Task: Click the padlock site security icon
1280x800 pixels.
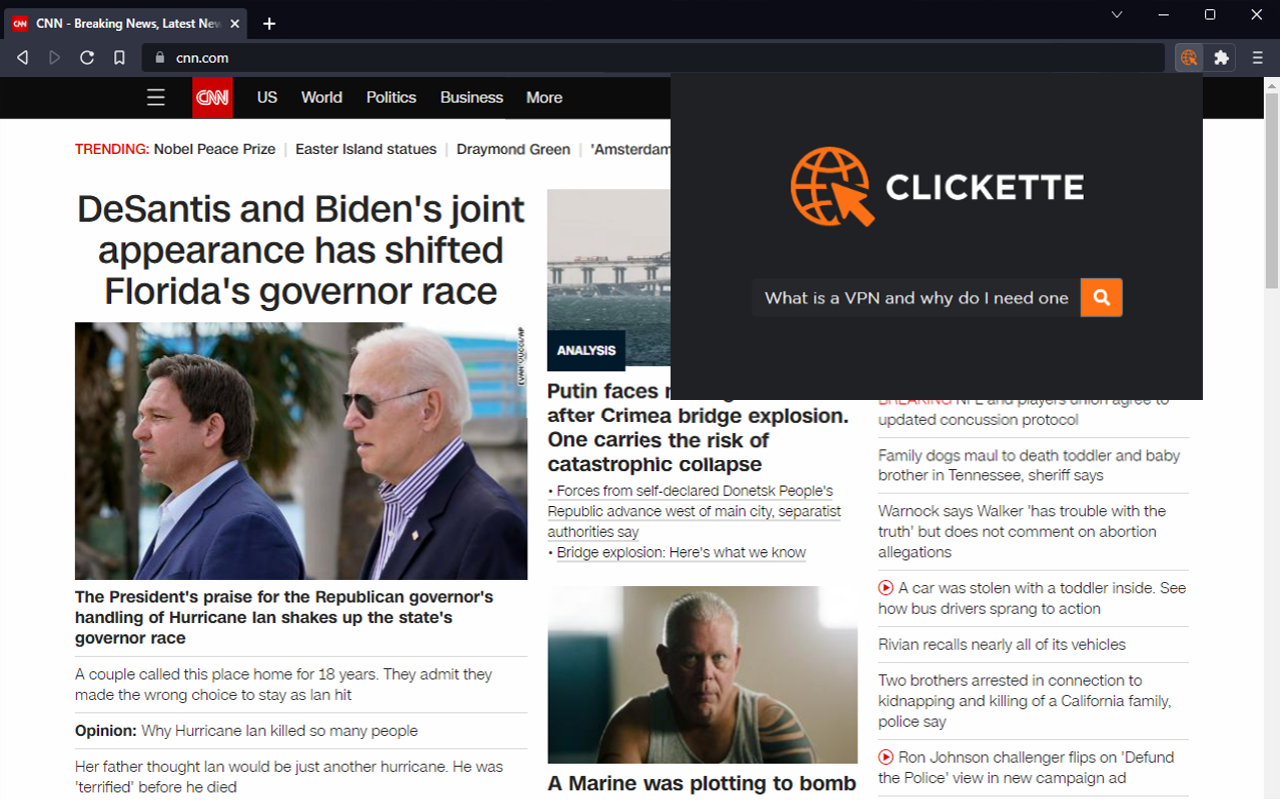Action: click(160, 58)
